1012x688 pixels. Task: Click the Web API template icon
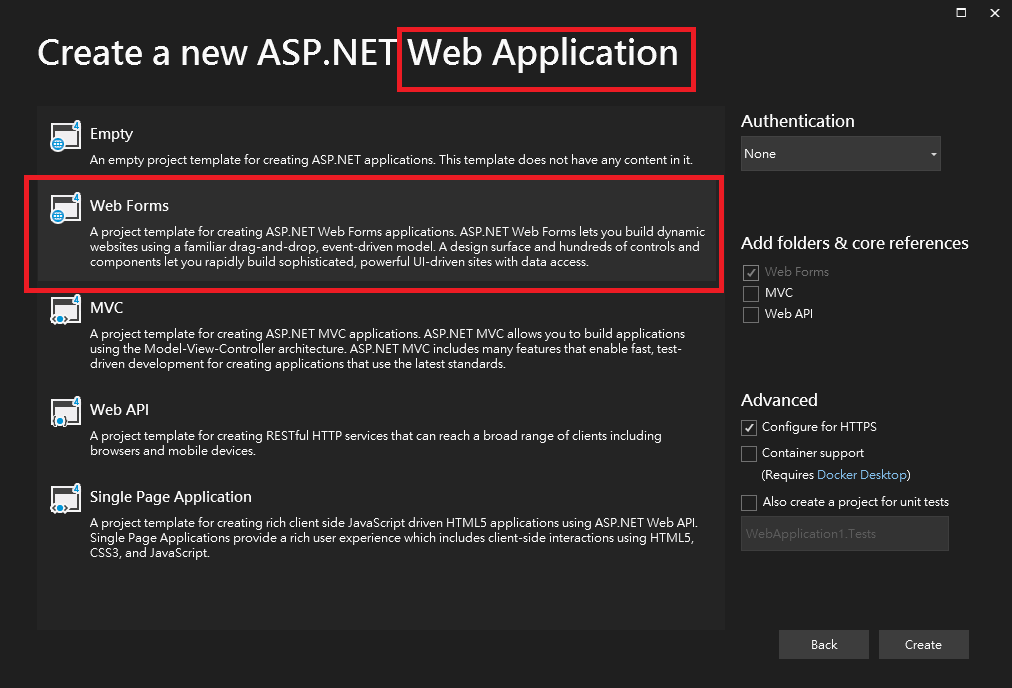[65, 412]
